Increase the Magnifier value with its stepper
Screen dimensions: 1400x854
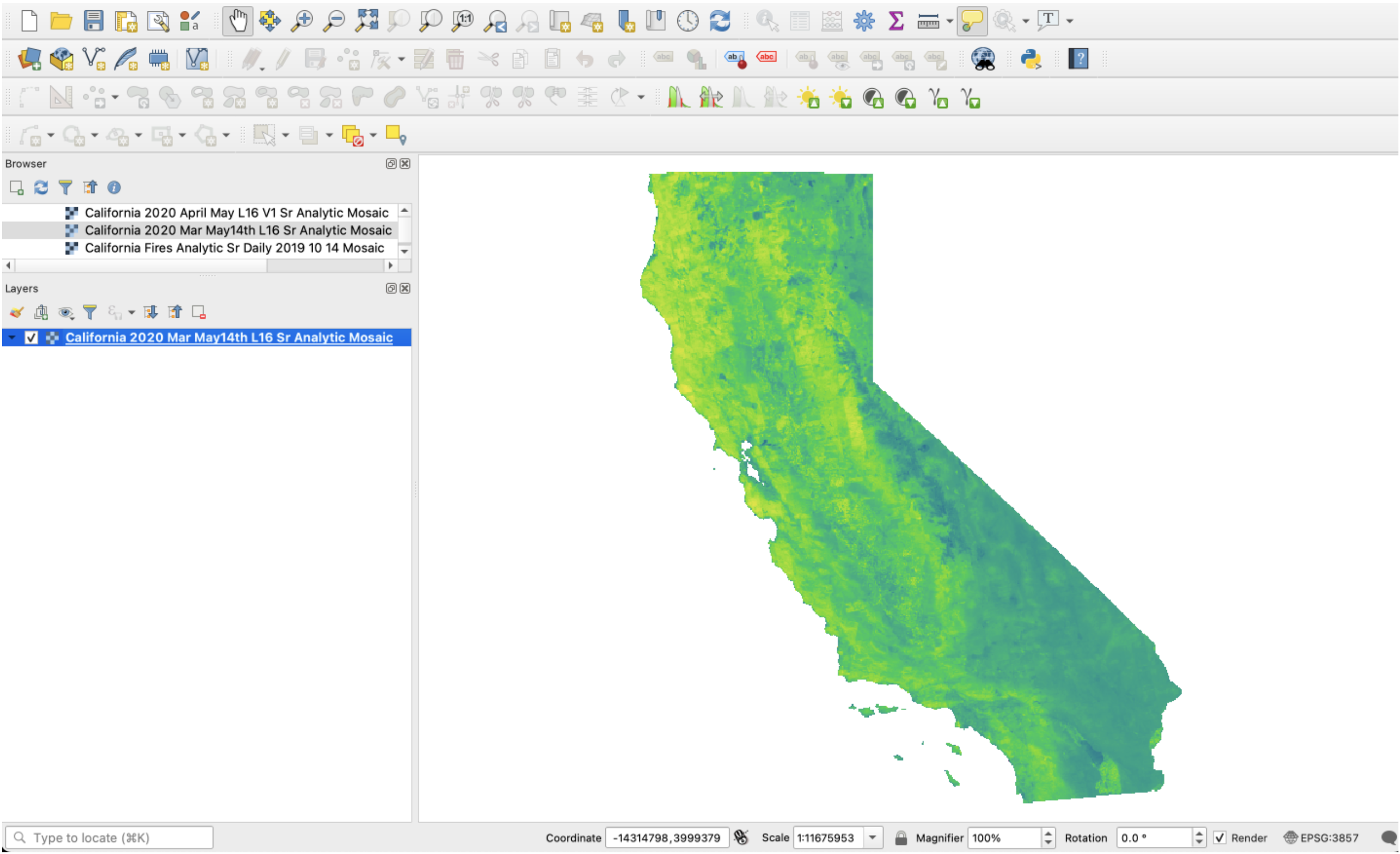tap(1048, 833)
